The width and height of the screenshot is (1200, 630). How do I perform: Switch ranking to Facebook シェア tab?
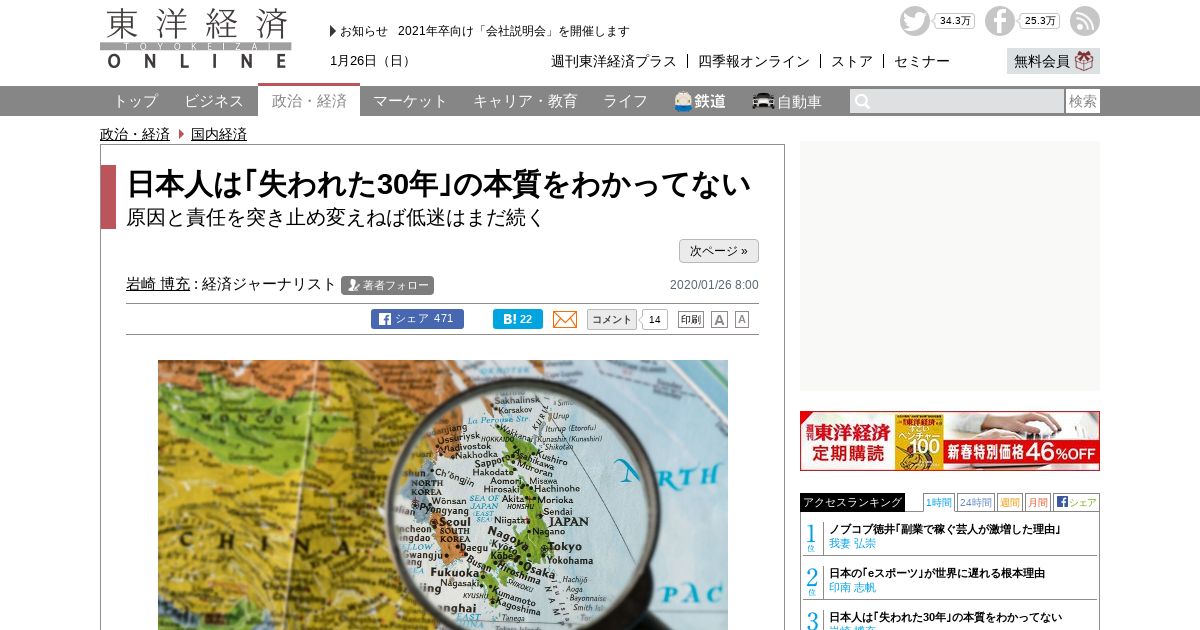[x=1076, y=502]
